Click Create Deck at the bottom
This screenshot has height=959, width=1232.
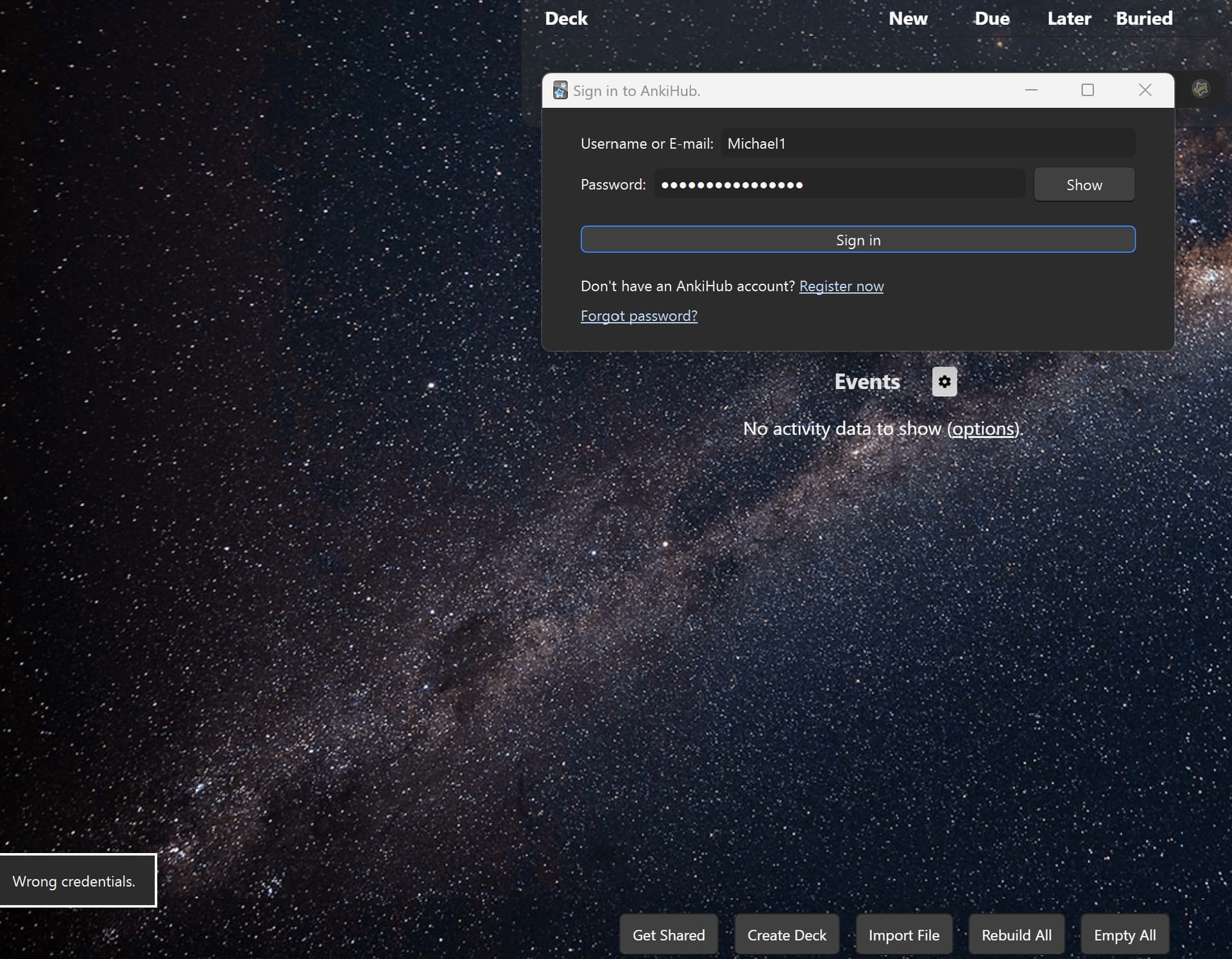click(787, 935)
